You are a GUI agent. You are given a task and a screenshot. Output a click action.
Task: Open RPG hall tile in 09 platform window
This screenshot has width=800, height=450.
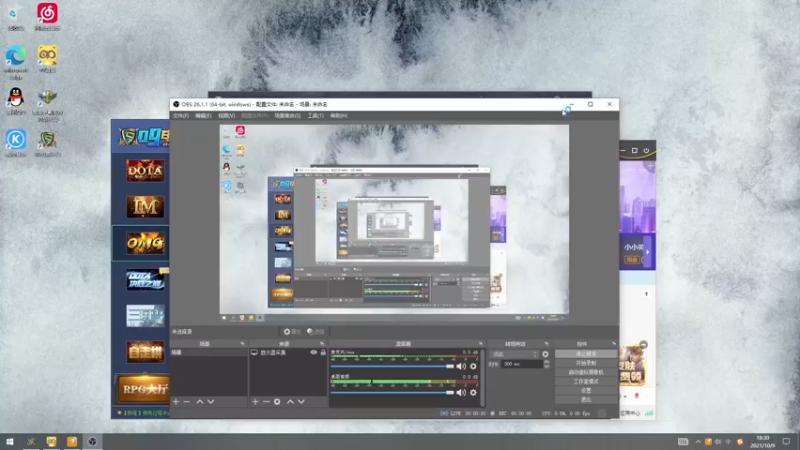coord(143,389)
